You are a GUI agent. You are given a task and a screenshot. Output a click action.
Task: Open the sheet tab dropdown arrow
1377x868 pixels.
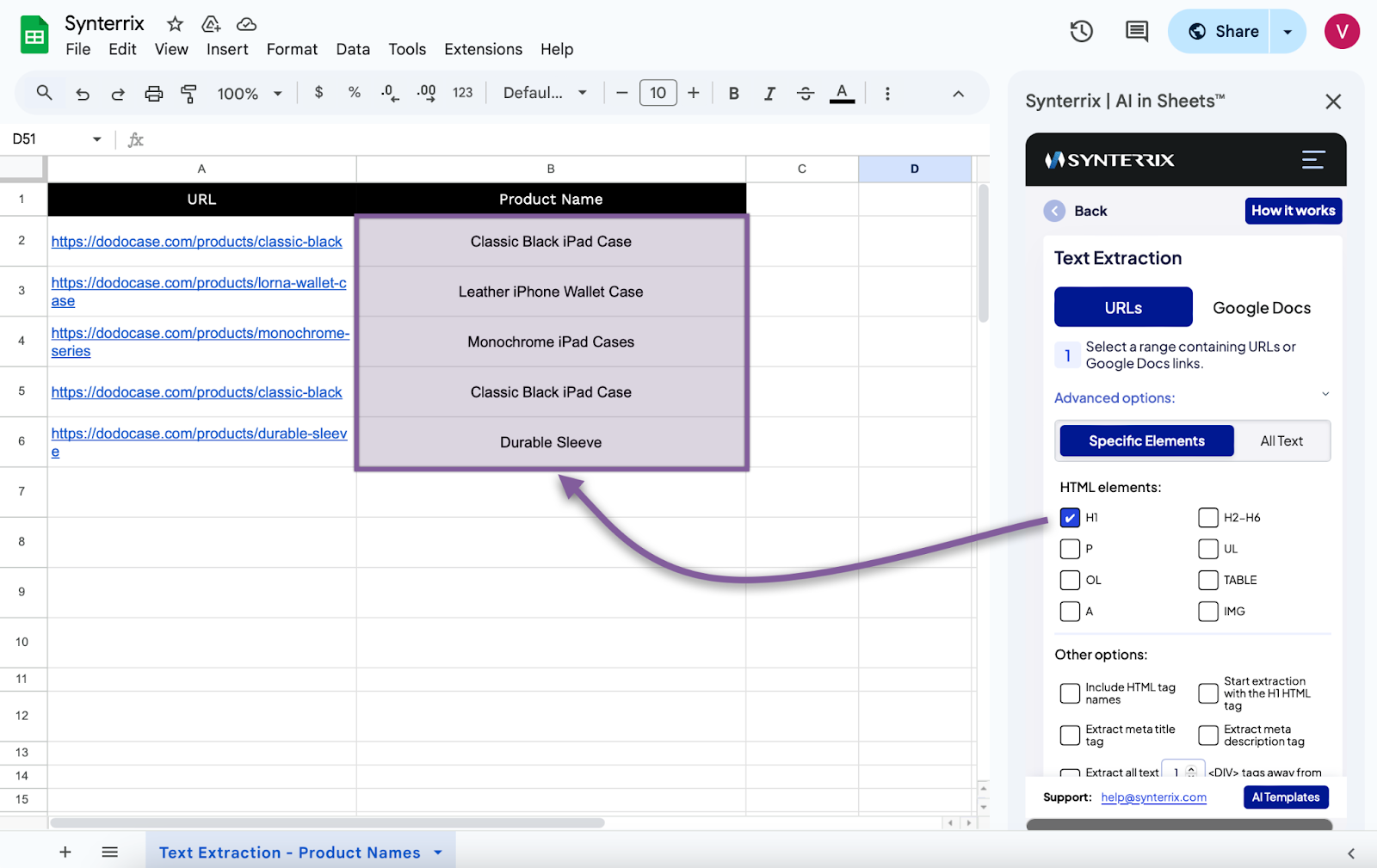pos(438,853)
